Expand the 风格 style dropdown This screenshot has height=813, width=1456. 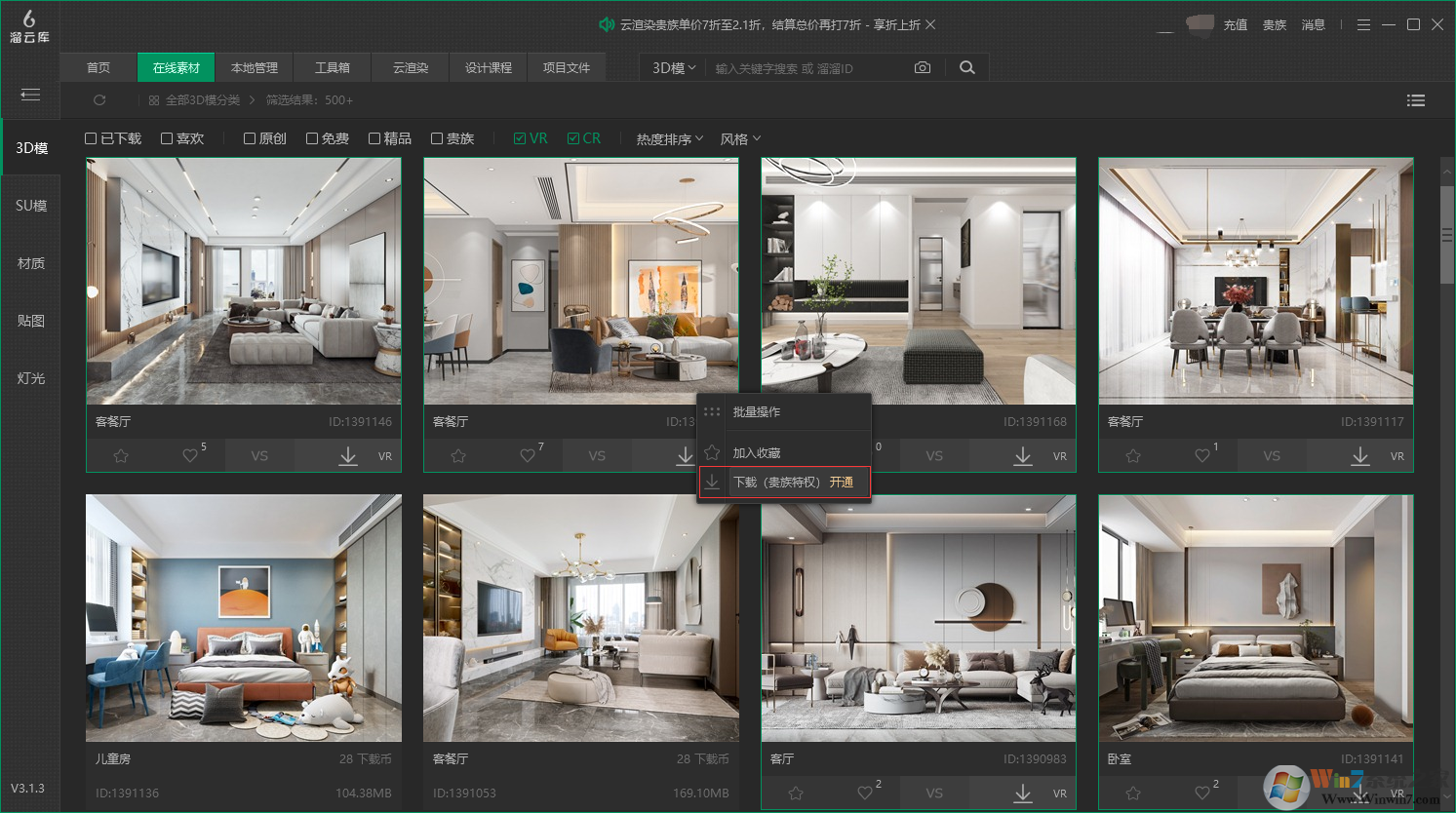pyautogui.click(x=739, y=138)
